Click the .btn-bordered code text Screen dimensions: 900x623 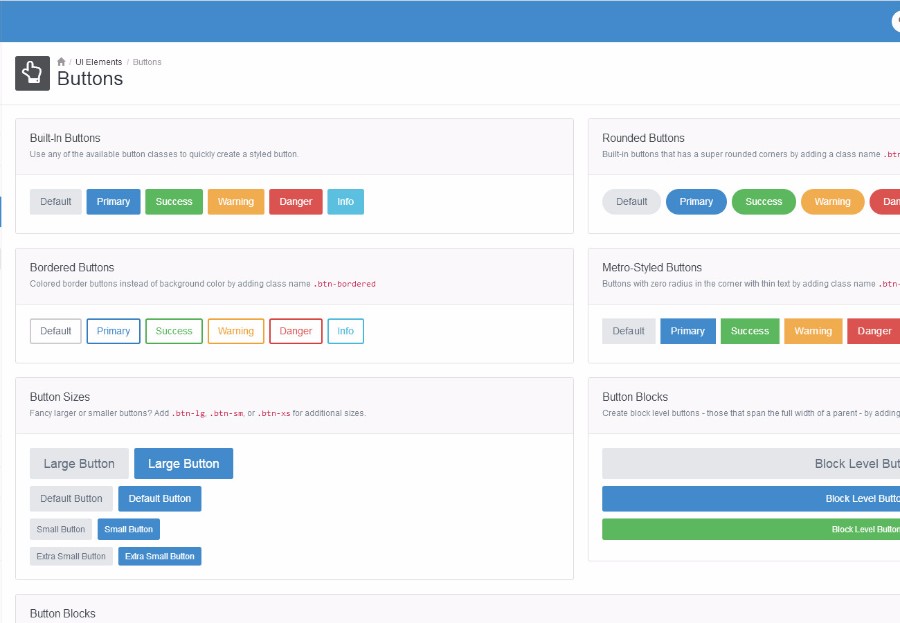pos(344,284)
